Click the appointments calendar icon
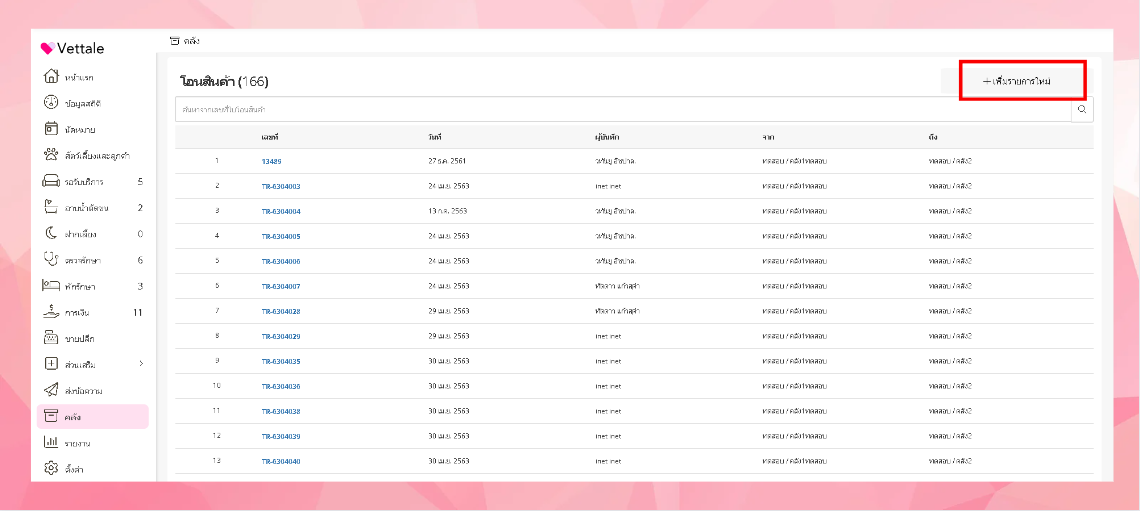 pyautogui.click(x=52, y=129)
